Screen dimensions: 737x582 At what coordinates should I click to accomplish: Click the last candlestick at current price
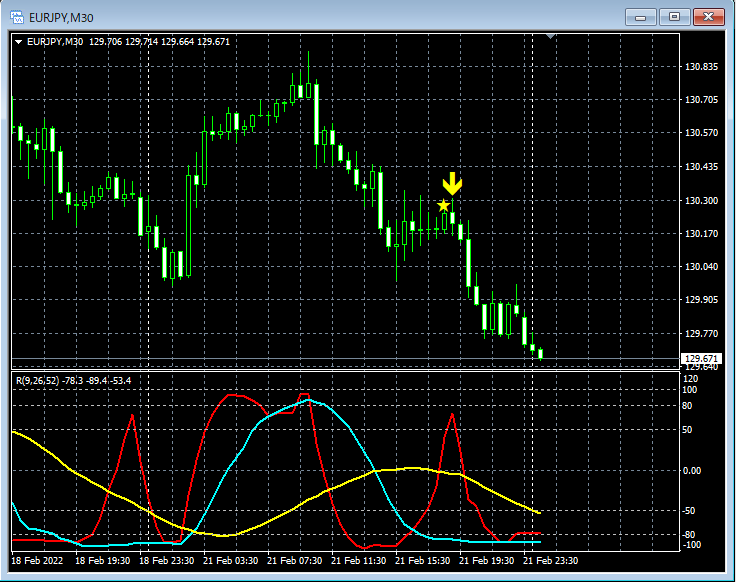541,354
